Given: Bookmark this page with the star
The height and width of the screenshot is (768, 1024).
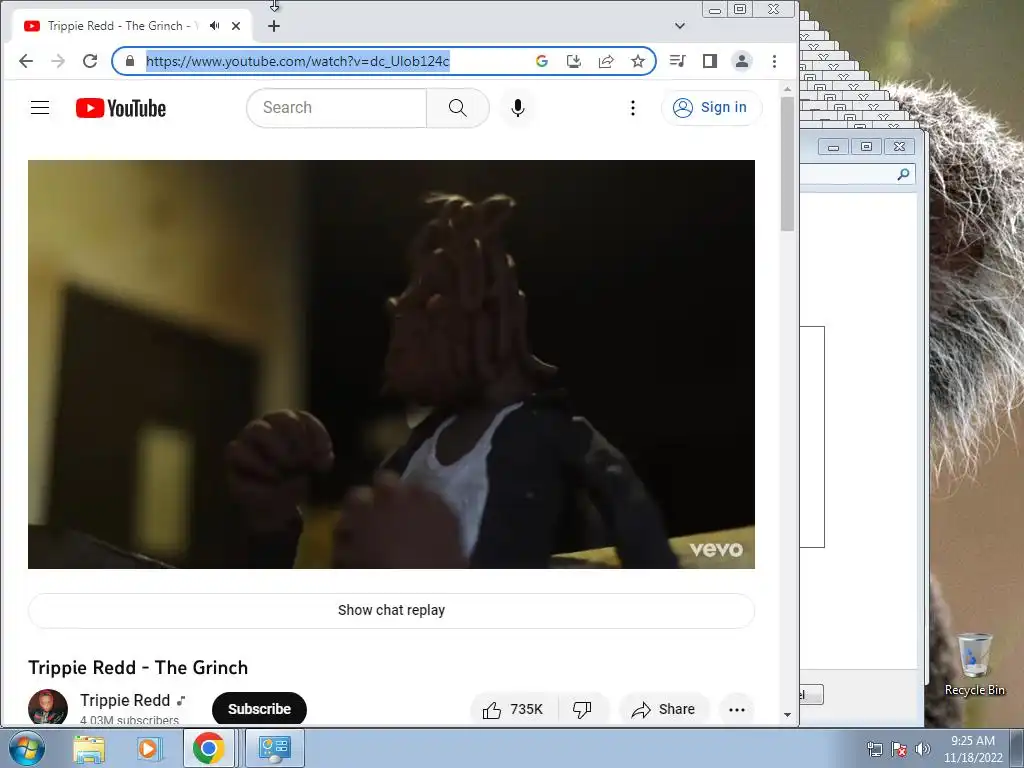Looking at the screenshot, I should click(638, 61).
